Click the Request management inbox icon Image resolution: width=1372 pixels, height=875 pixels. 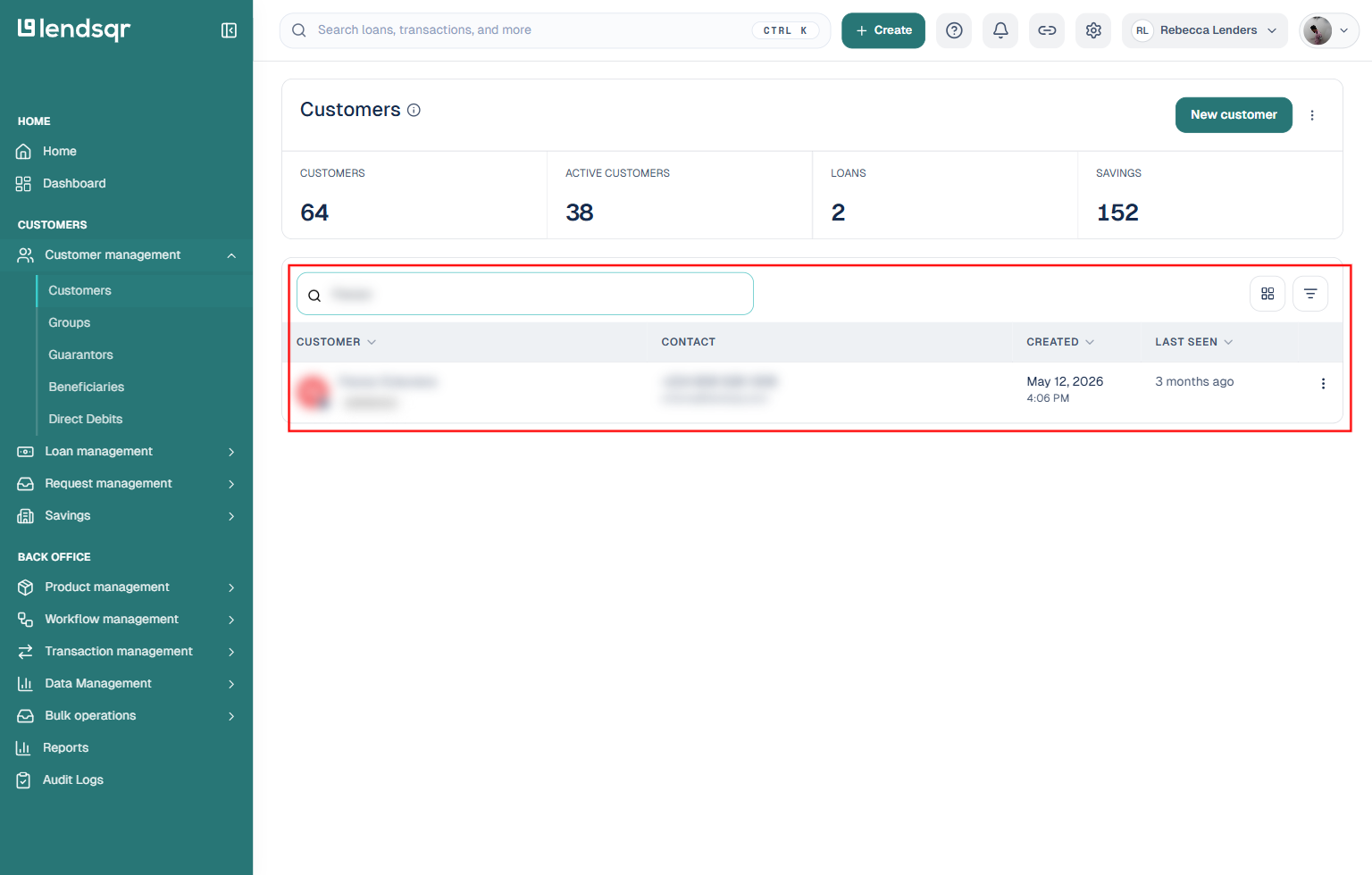26,484
